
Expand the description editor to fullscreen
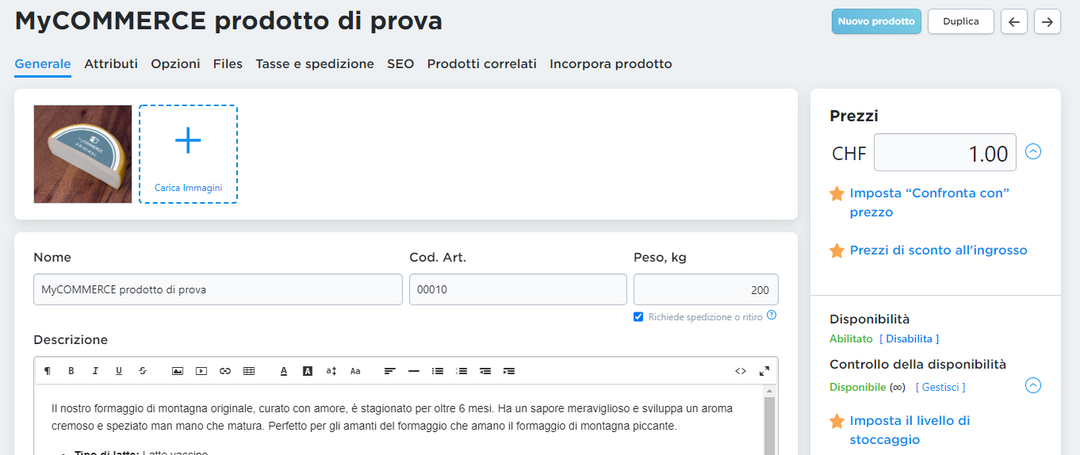(x=764, y=371)
